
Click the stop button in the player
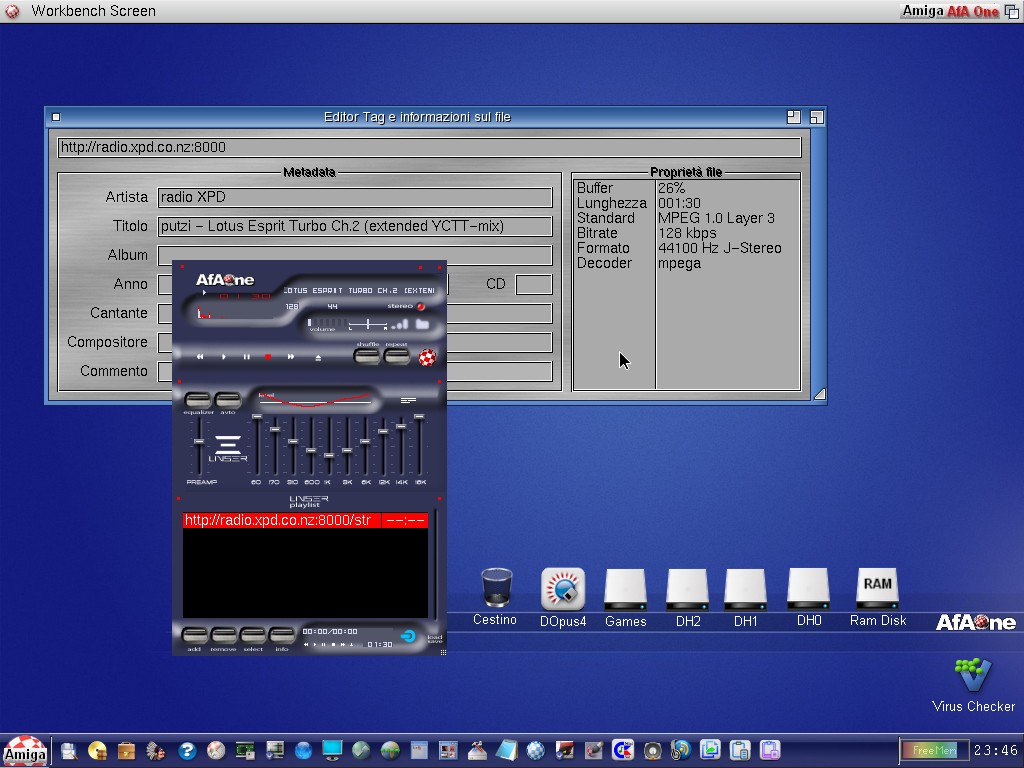pyautogui.click(x=268, y=357)
